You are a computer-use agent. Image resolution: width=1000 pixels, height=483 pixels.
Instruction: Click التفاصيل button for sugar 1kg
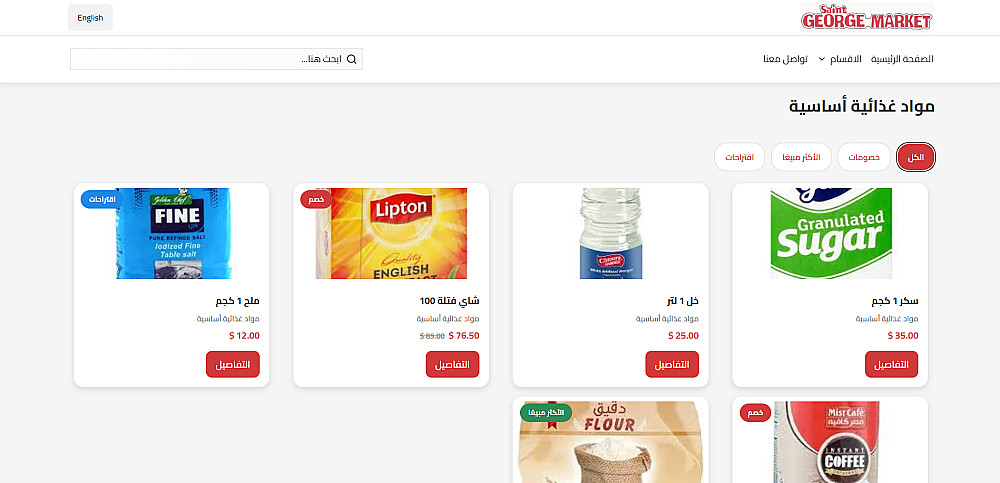[892, 364]
